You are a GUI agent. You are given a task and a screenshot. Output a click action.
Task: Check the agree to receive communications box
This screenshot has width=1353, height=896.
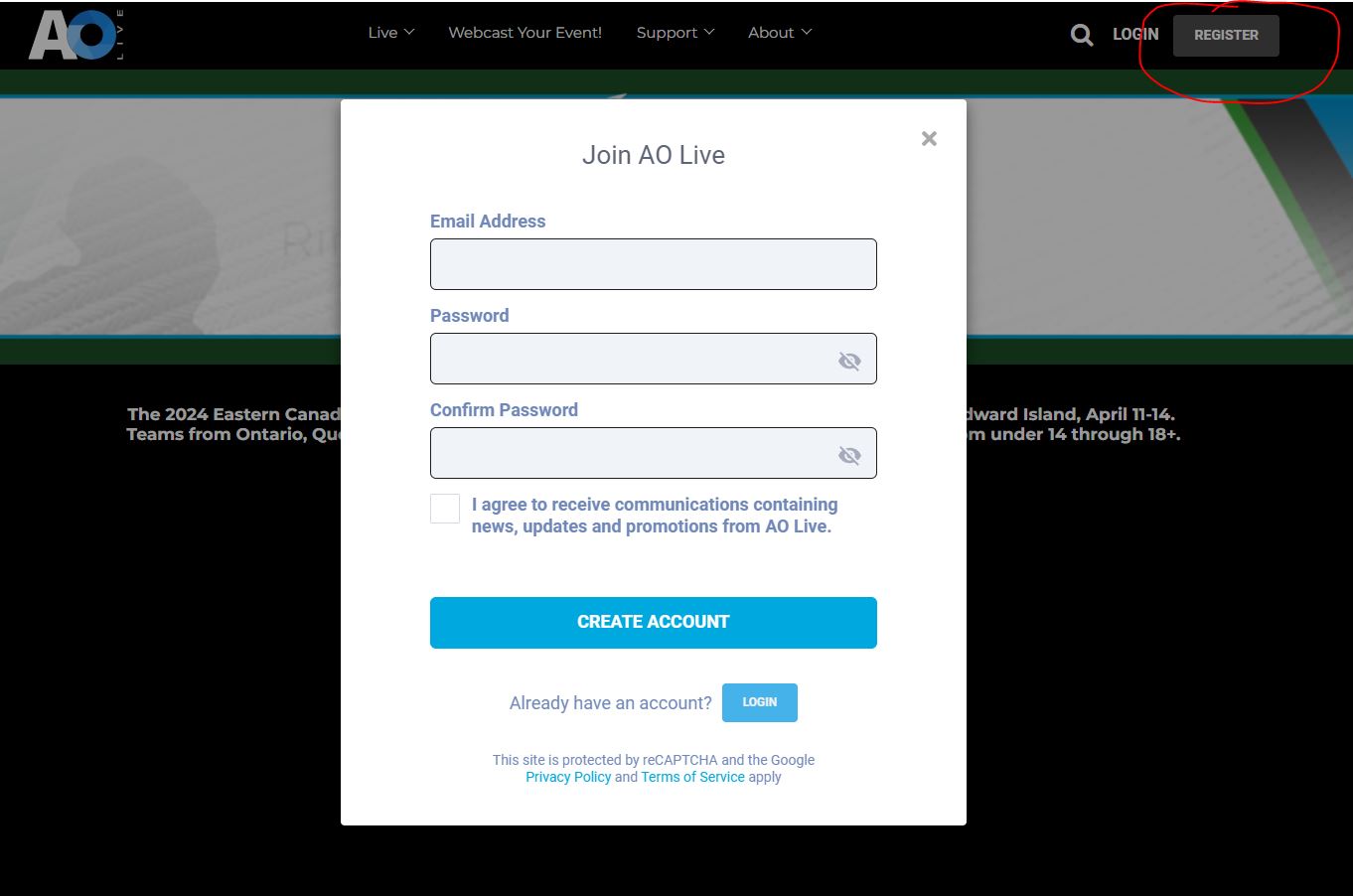pos(445,509)
